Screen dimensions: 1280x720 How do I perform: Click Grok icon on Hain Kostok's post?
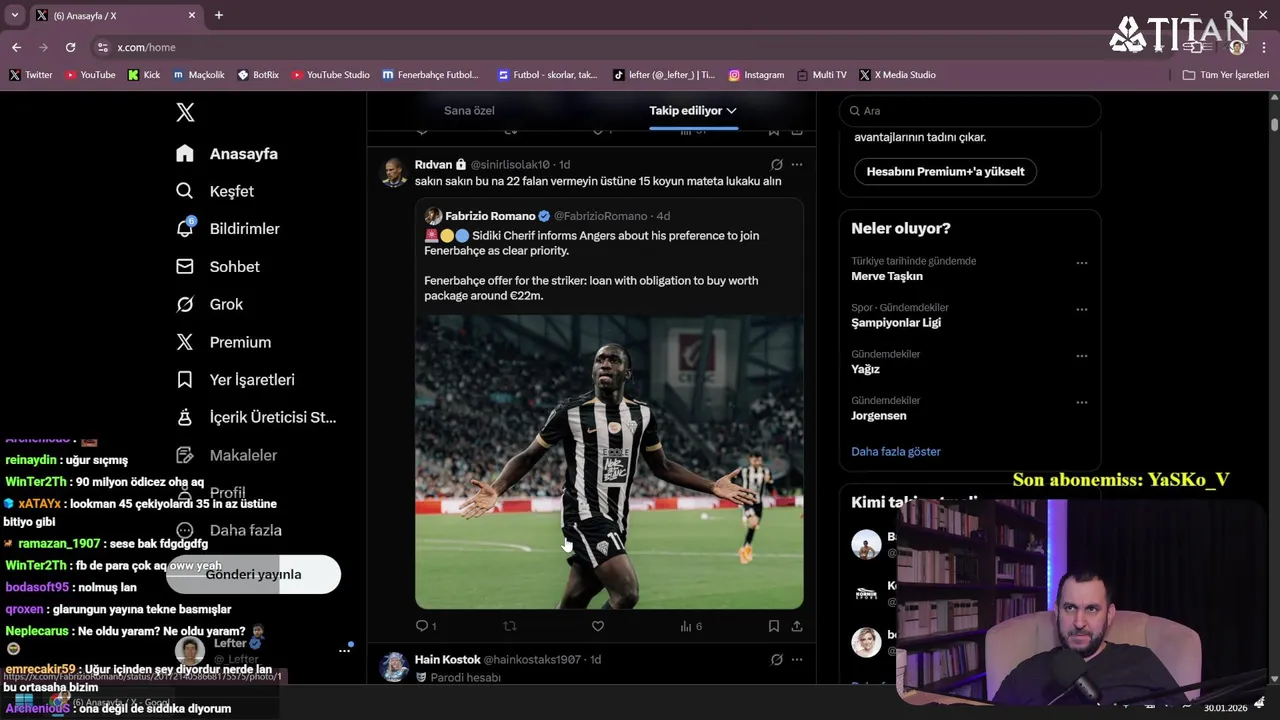click(776, 660)
